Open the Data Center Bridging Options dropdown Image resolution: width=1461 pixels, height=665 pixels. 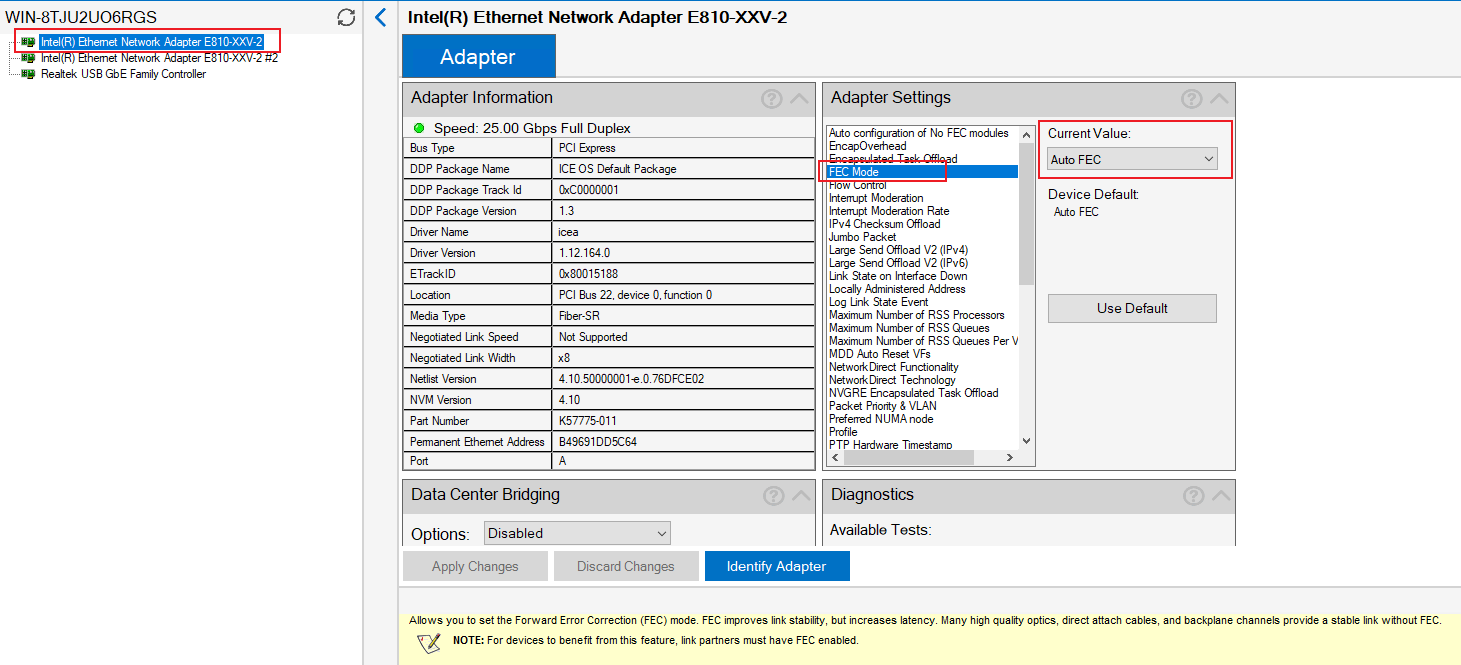pos(577,533)
